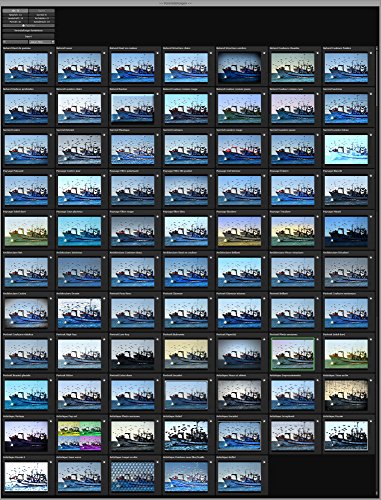
Task: Pick the yellow-green tinted boat preset thumbnail
Action: point(26,231)
